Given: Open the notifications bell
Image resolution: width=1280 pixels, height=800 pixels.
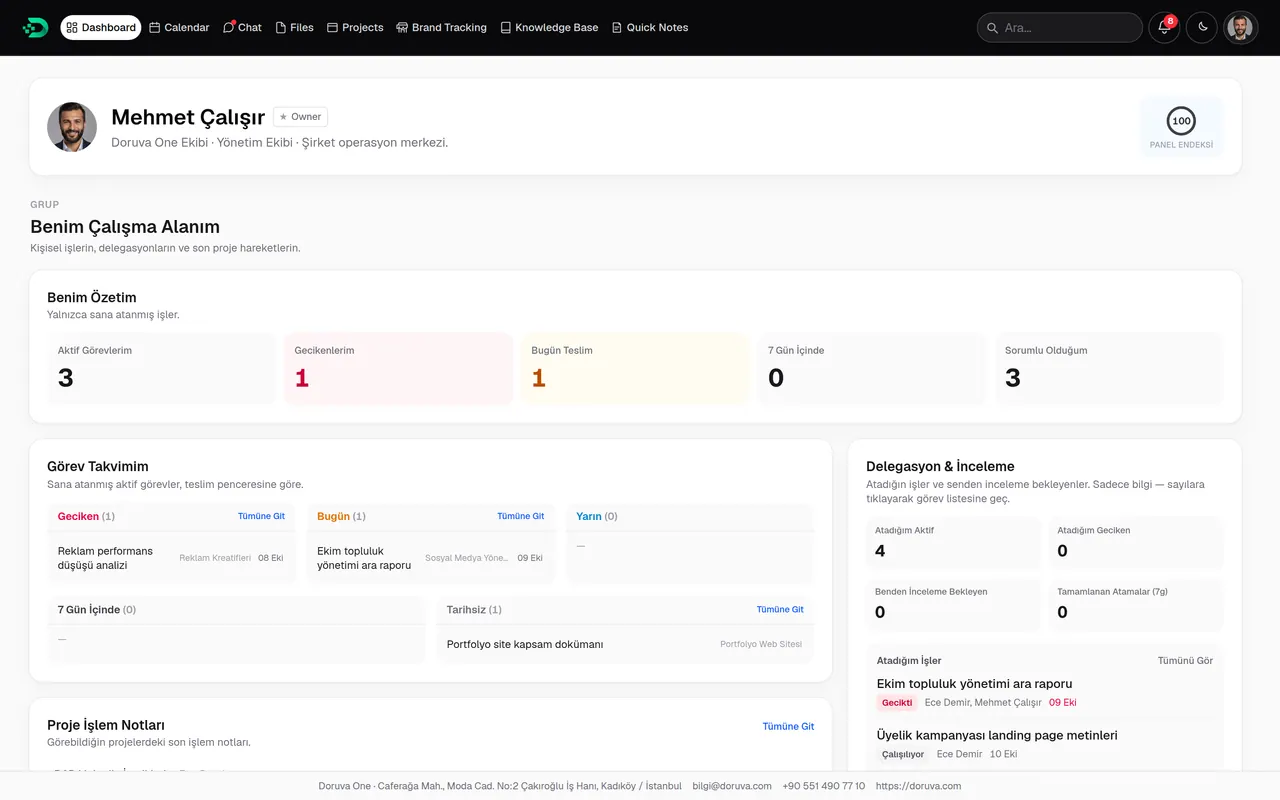Looking at the screenshot, I should coord(1164,28).
